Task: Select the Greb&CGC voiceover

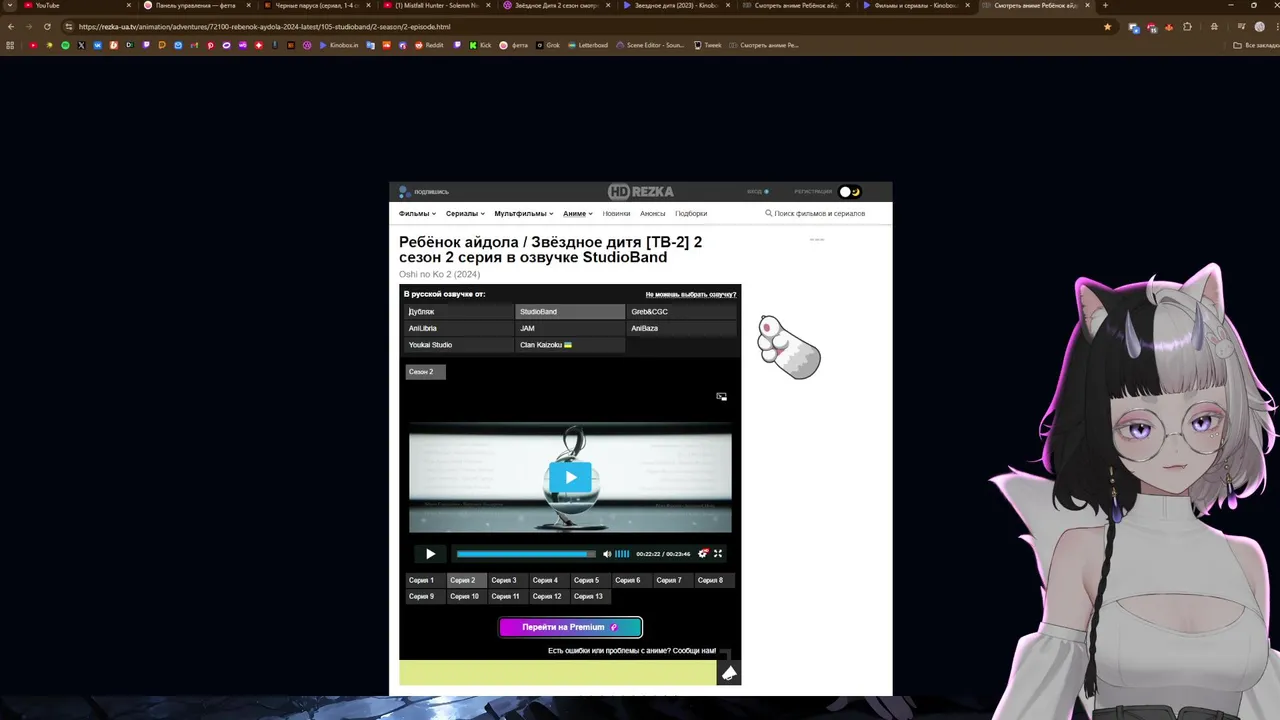Action: [681, 312]
